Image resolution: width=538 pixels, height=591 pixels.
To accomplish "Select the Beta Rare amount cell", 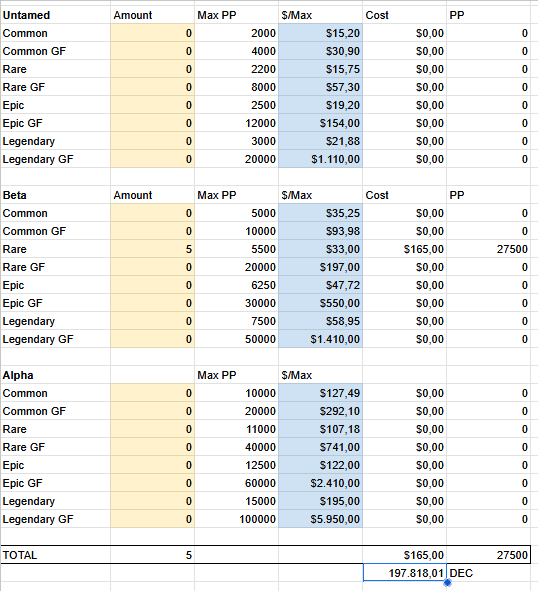I will (x=152, y=249).
